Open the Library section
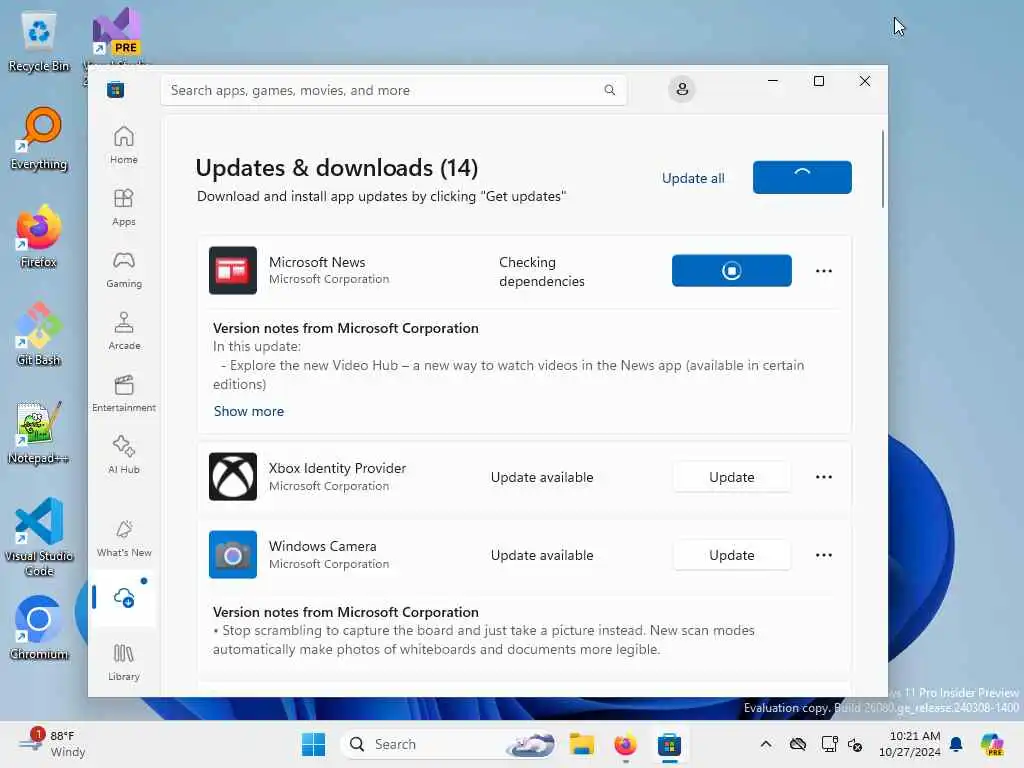1024x768 pixels. [x=123, y=662]
